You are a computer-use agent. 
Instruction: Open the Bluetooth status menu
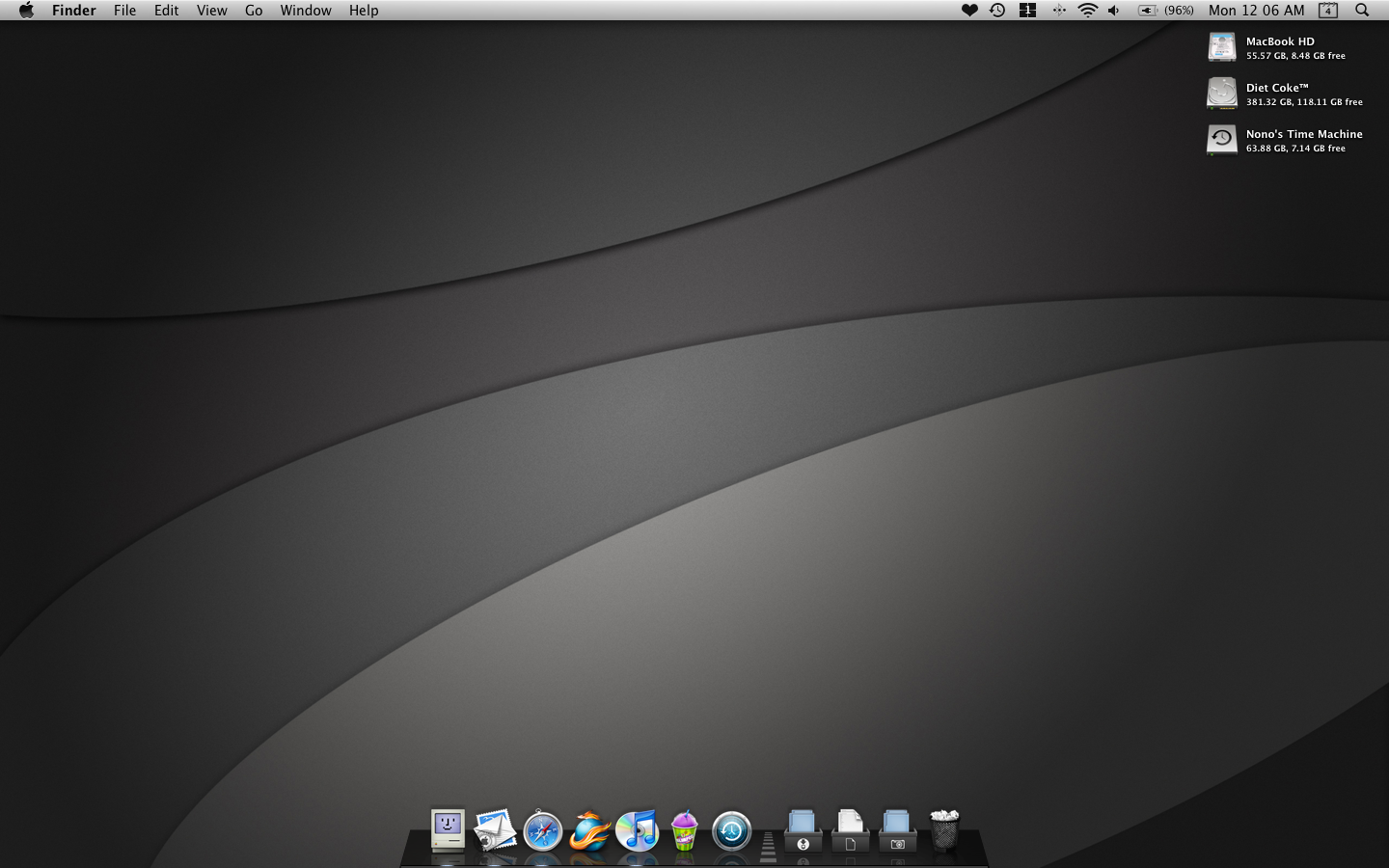click(1058, 10)
